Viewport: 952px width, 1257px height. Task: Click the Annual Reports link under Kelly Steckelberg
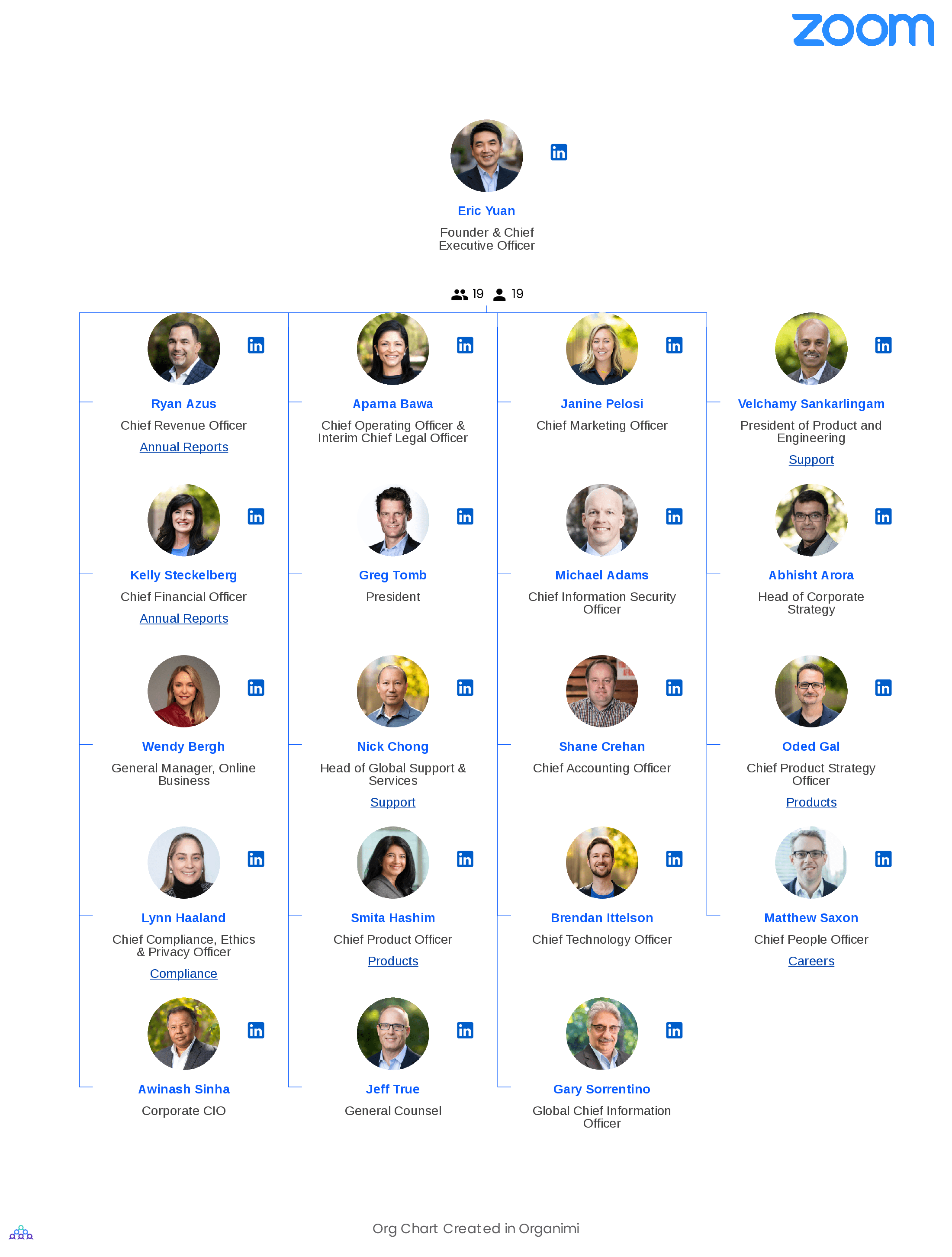[183, 618]
